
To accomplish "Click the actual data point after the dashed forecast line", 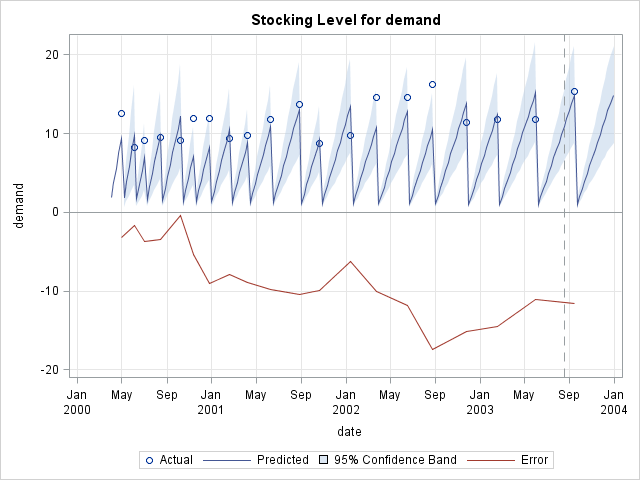I will click(x=574, y=91).
